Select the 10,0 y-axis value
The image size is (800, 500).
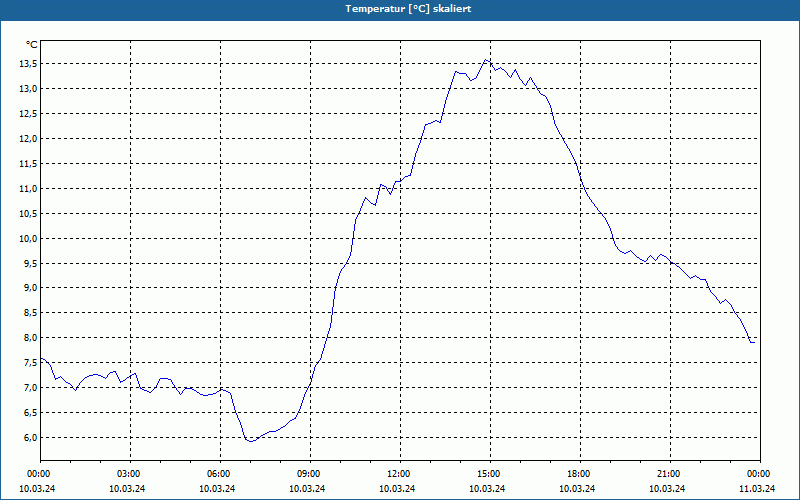(29, 239)
